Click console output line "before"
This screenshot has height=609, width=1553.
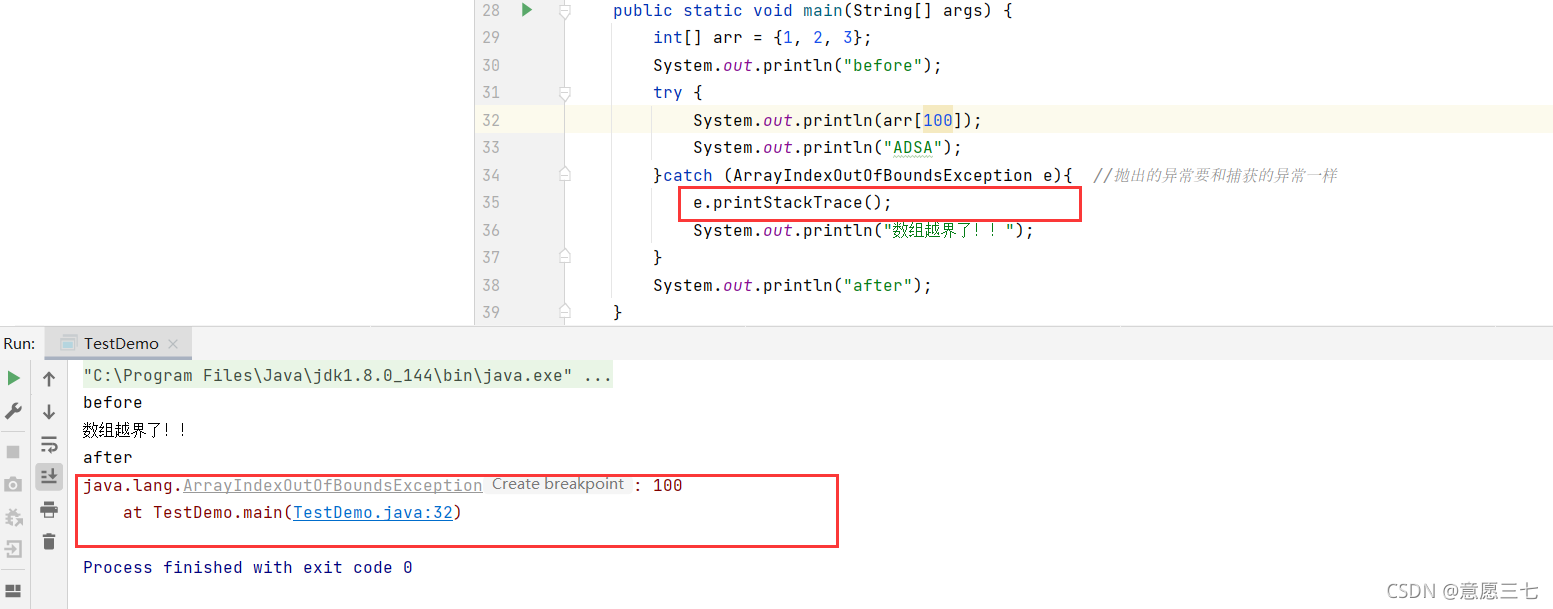113,403
